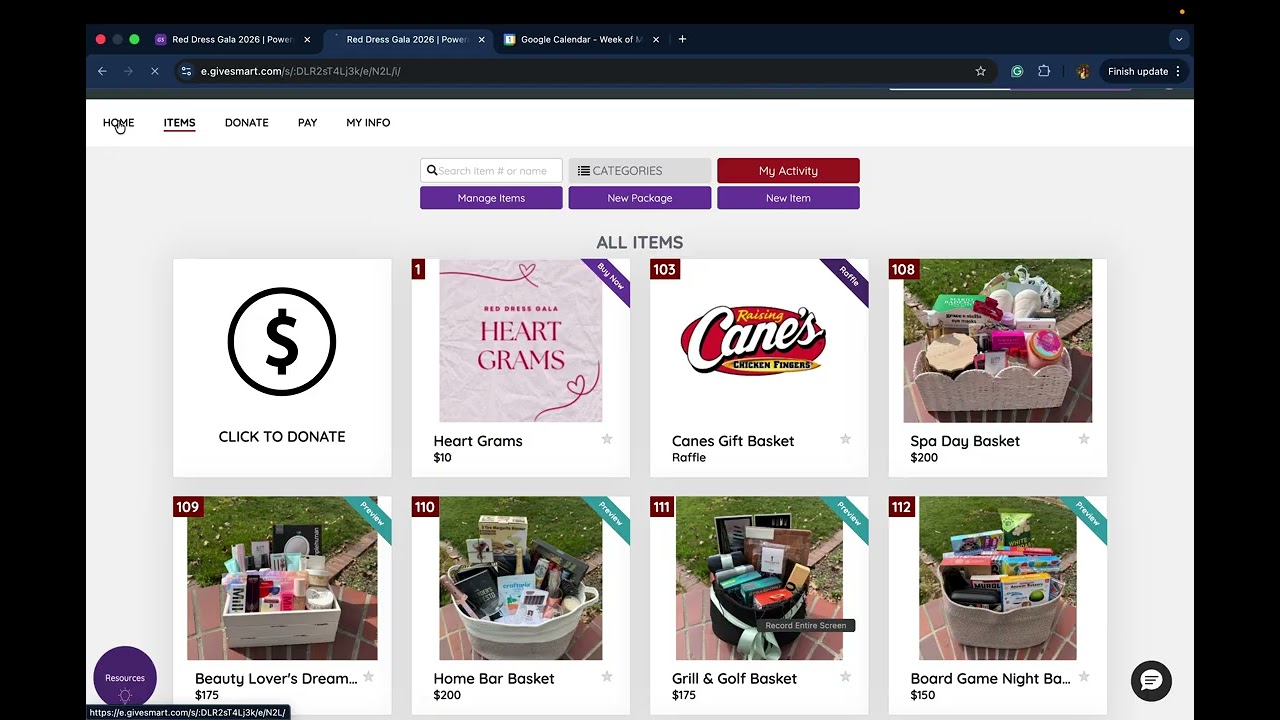Open the DONATE navigation link
Screen dimensions: 1280x720
(246, 122)
